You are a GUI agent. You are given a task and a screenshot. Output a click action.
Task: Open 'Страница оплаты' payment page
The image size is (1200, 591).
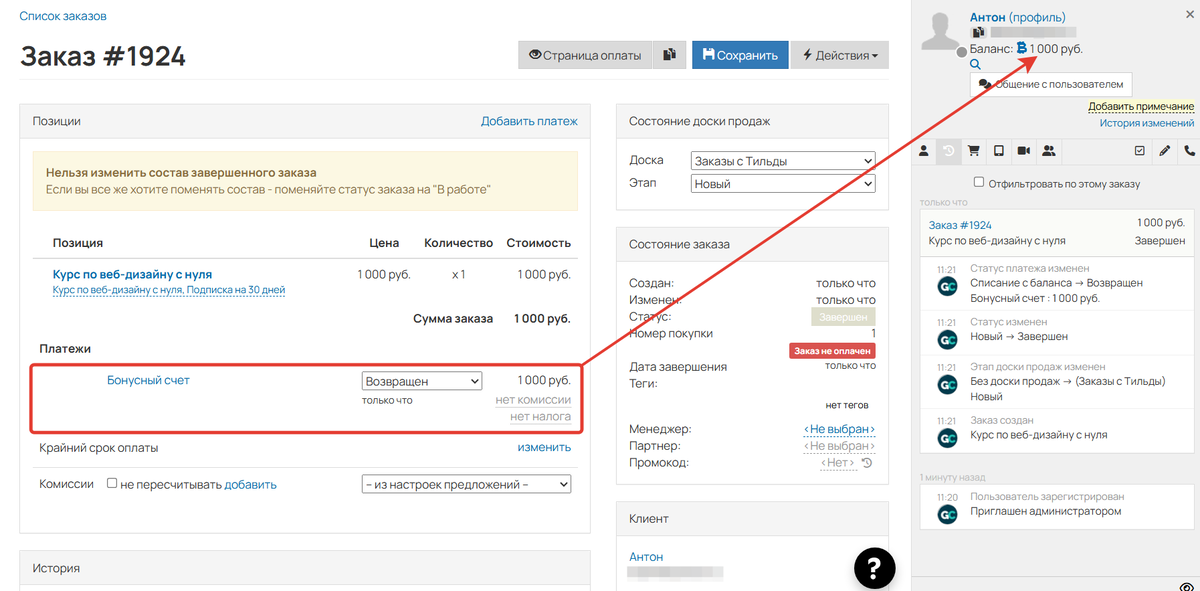click(x=585, y=55)
